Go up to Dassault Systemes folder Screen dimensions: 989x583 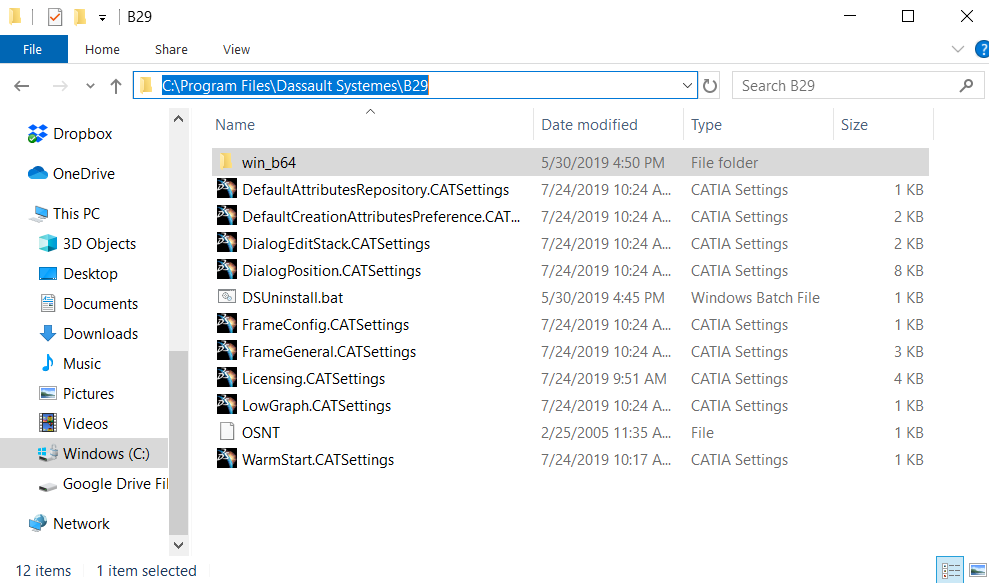[116, 86]
